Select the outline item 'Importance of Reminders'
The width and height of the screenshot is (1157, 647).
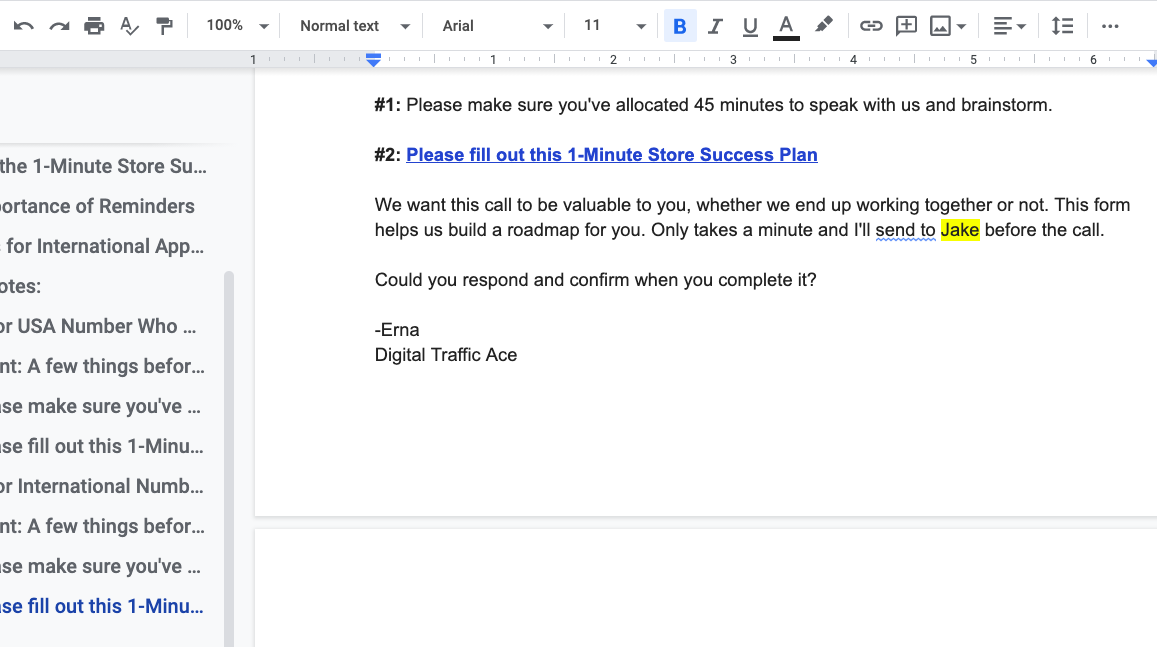click(97, 206)
